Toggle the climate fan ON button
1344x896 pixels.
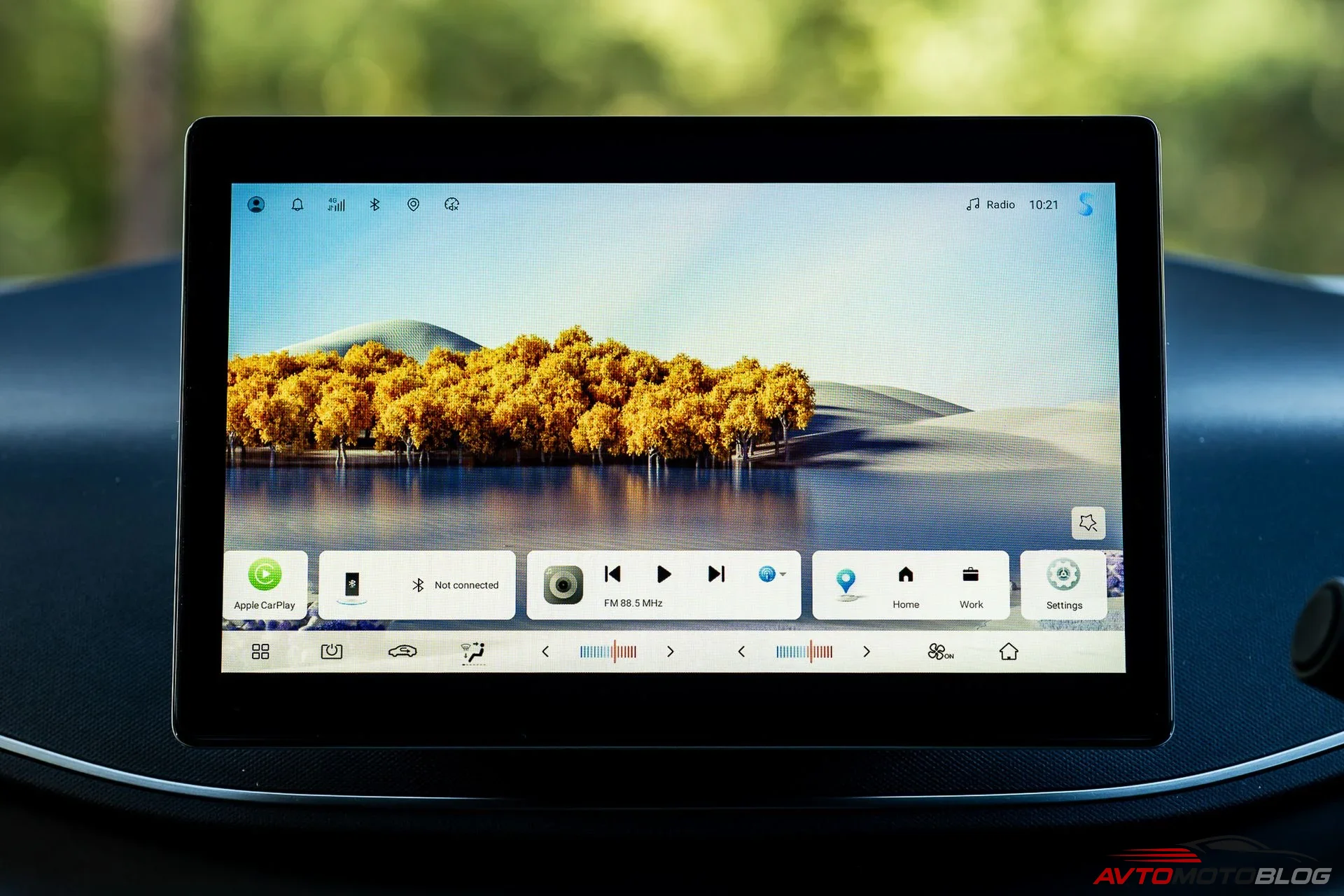(x=940, y=652)
